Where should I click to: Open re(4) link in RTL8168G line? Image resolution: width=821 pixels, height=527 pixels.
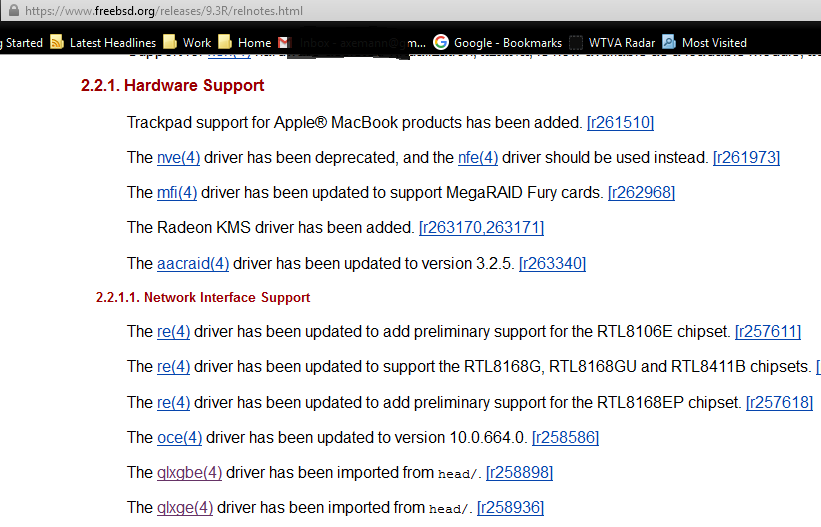pos(173,367)
